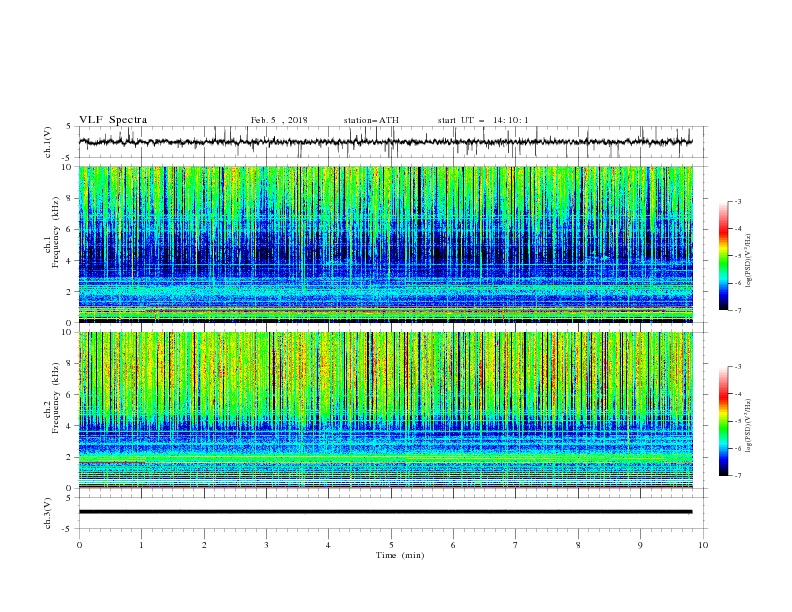The width and height of the screenshot is (792, 612).
Task: Click the 4 kHz tick on ch.1 frequency axis
Action: point(70,261)
